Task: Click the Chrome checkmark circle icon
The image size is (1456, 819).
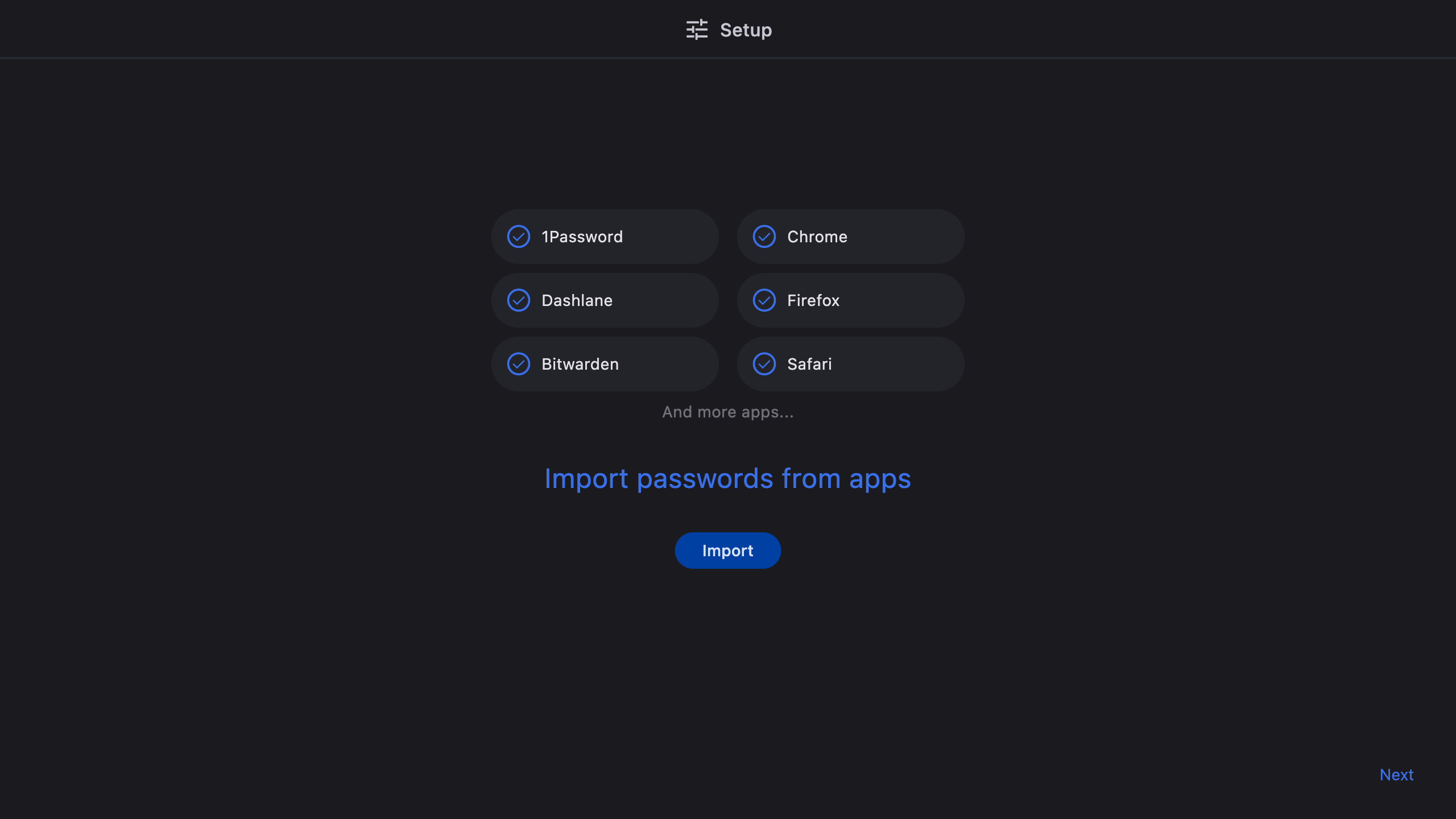Action: tap(764, 237)
